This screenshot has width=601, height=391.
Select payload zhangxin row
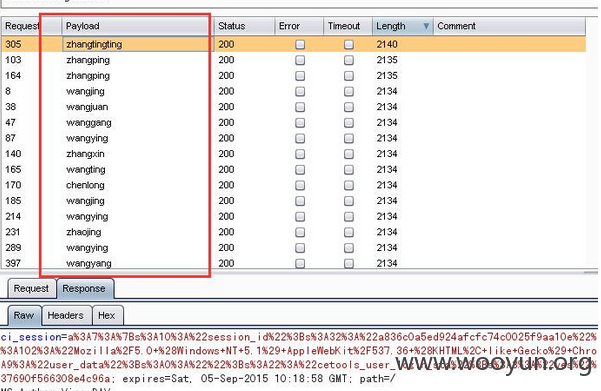coord(85,154)
